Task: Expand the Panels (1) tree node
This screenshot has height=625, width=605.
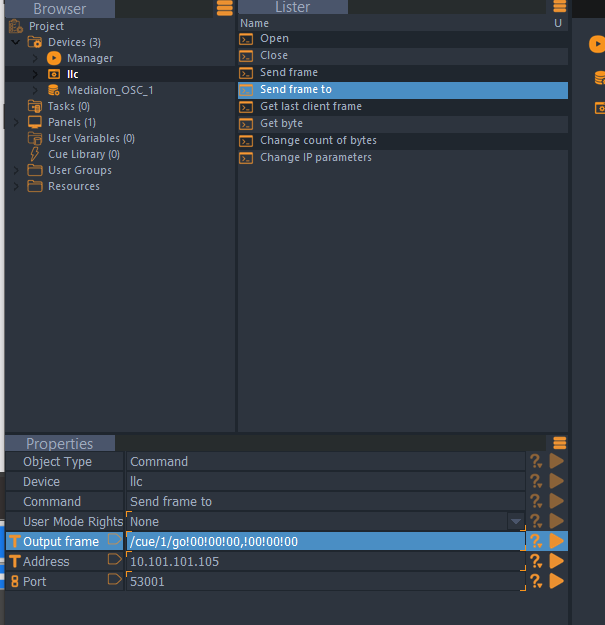Action: pyautogui.click(x=15, y=122)
